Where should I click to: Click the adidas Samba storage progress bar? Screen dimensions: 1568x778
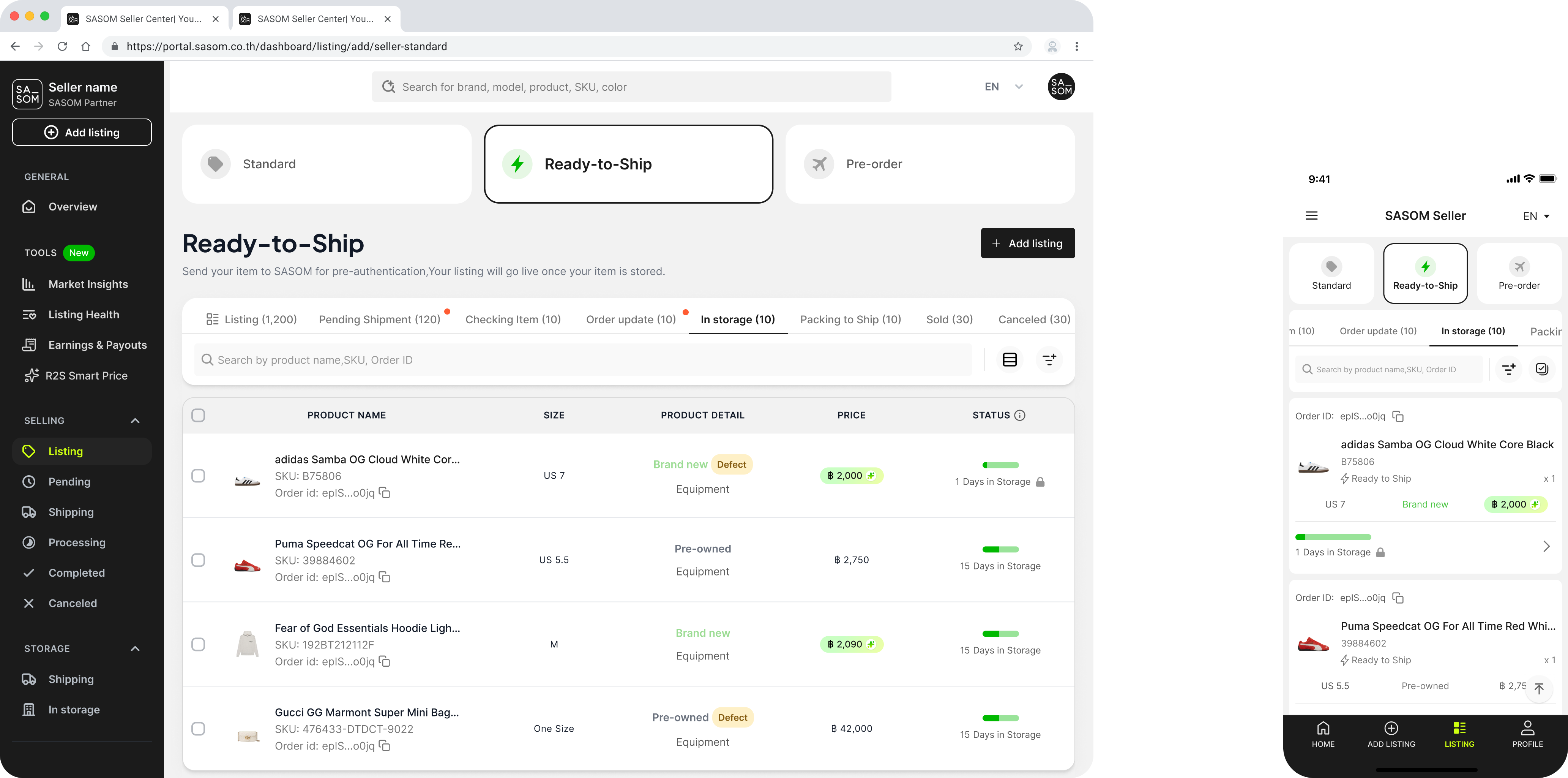1000,465
